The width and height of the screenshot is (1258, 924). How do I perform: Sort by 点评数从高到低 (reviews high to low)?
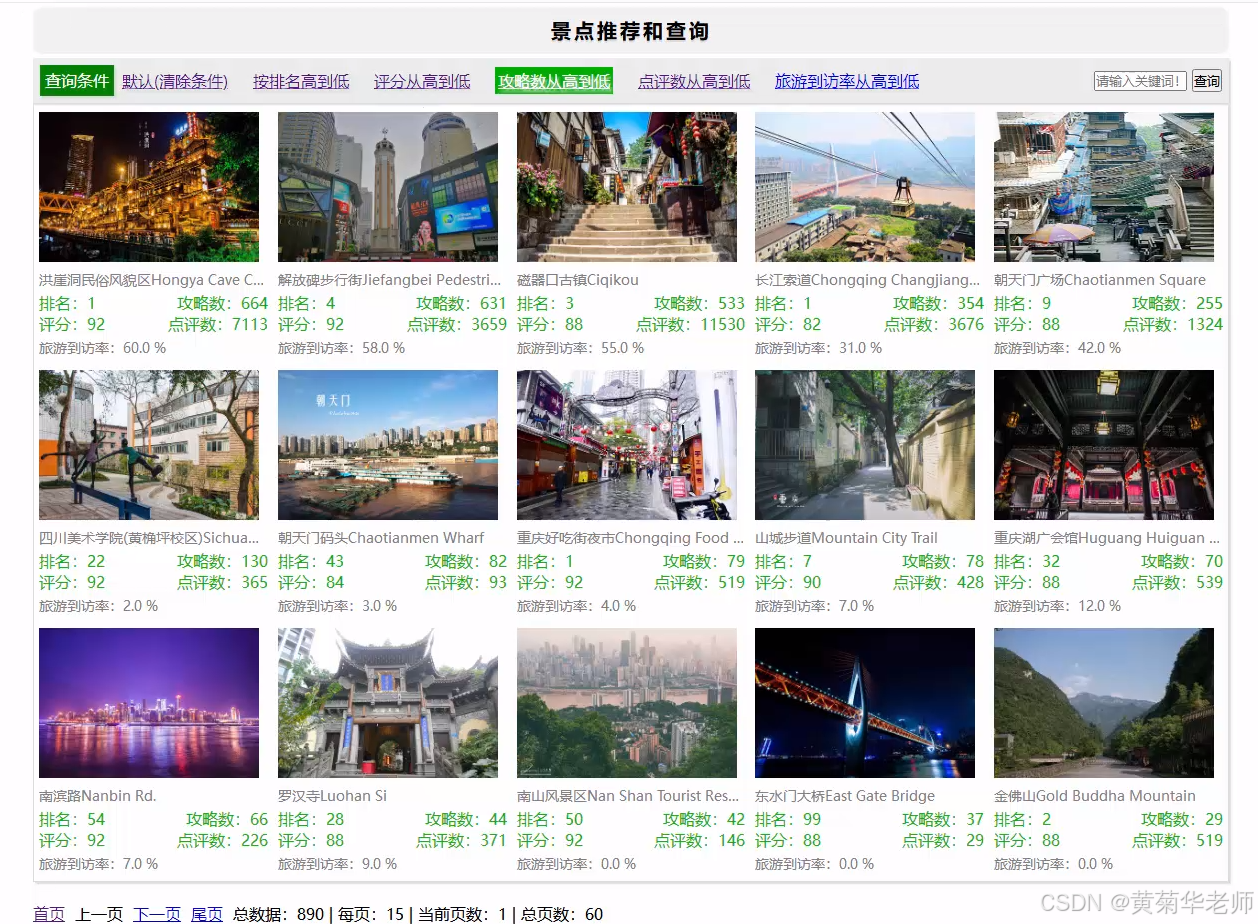pyautogui.click(x=693, y=80)
